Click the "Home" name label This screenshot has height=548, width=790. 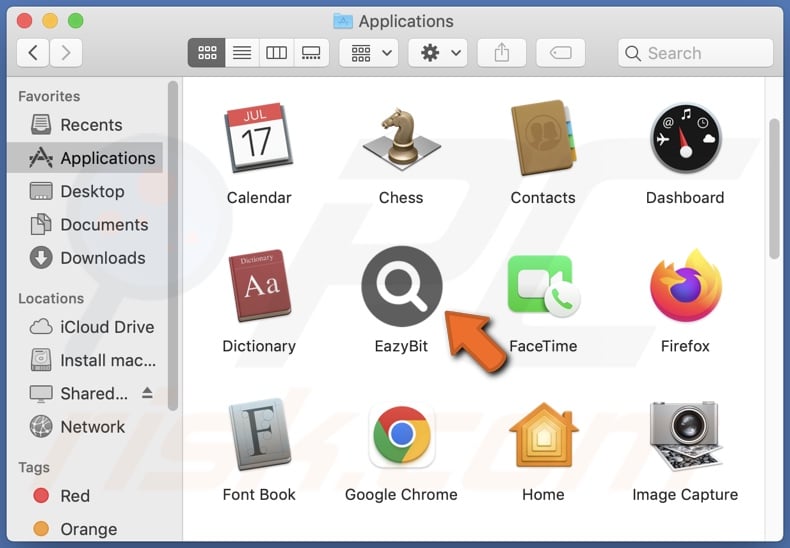543,495
